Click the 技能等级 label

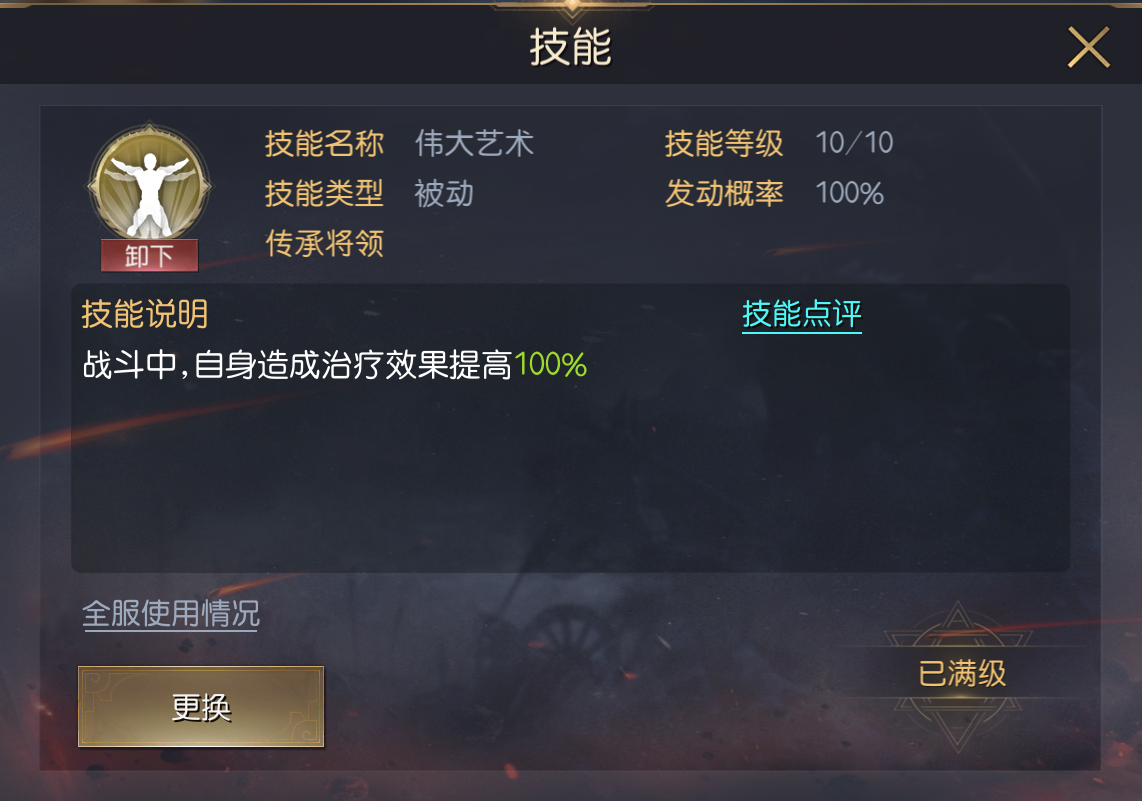pyautogui.click(x=724, y=143)
